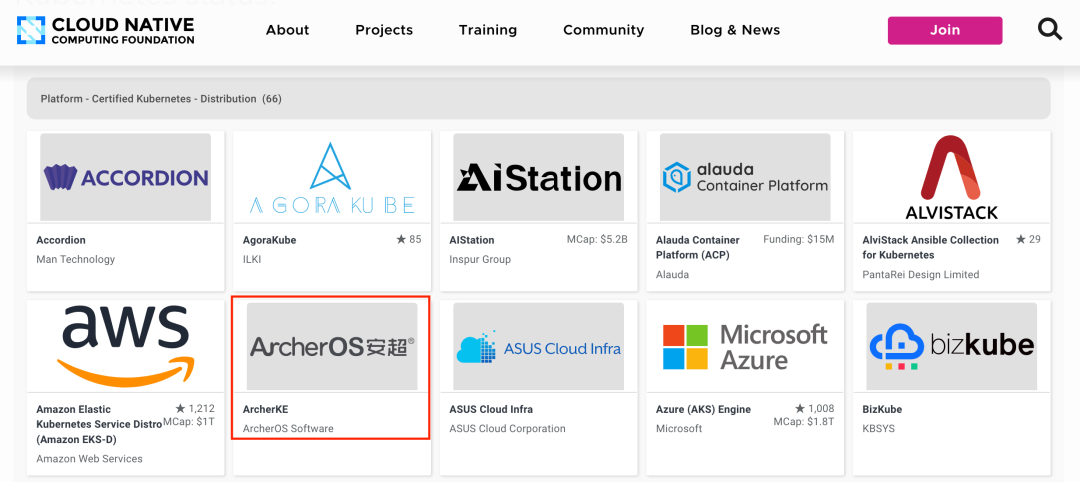Select the AWS logo image
Image resolution: width=1080 pixels, height=482 pixels.
tap(125, 346)
